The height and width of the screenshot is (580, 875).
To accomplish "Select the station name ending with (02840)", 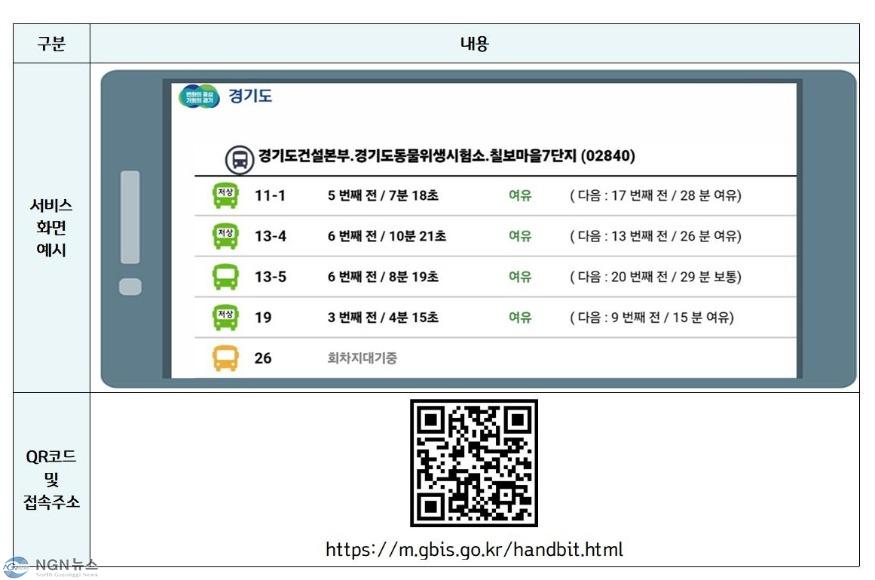I will coord(446,156).
